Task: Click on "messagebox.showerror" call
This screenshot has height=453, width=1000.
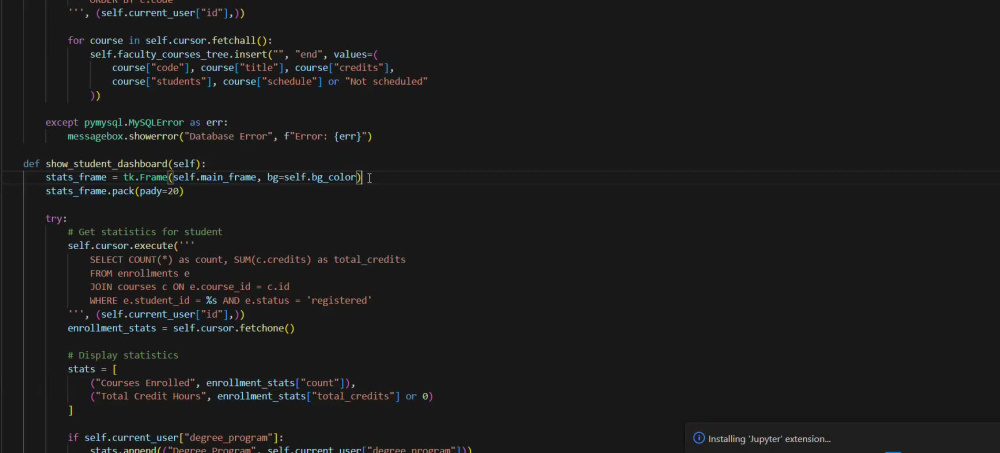Action: [x=122, y=137]
